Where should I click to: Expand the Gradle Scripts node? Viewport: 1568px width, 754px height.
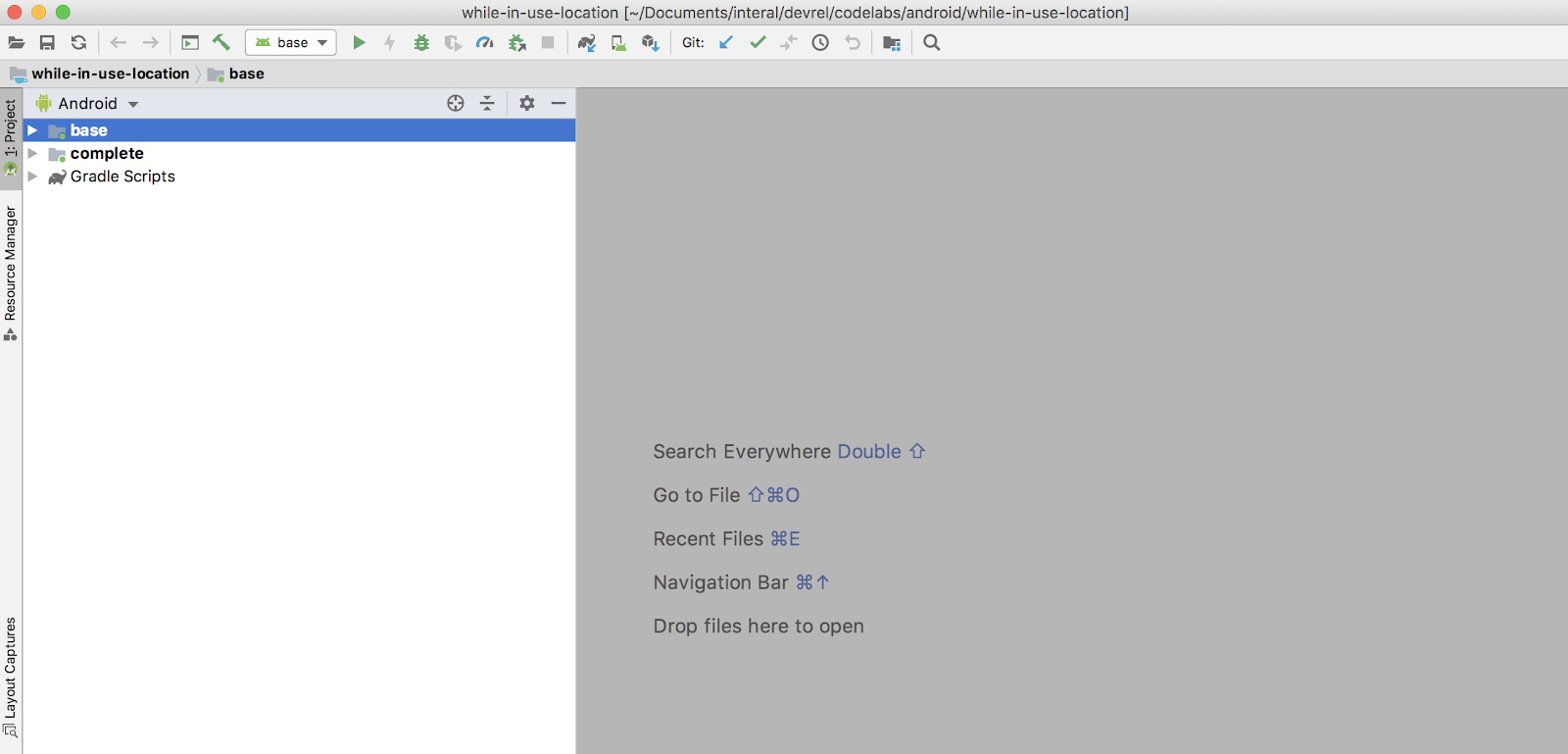click(32, 176)
